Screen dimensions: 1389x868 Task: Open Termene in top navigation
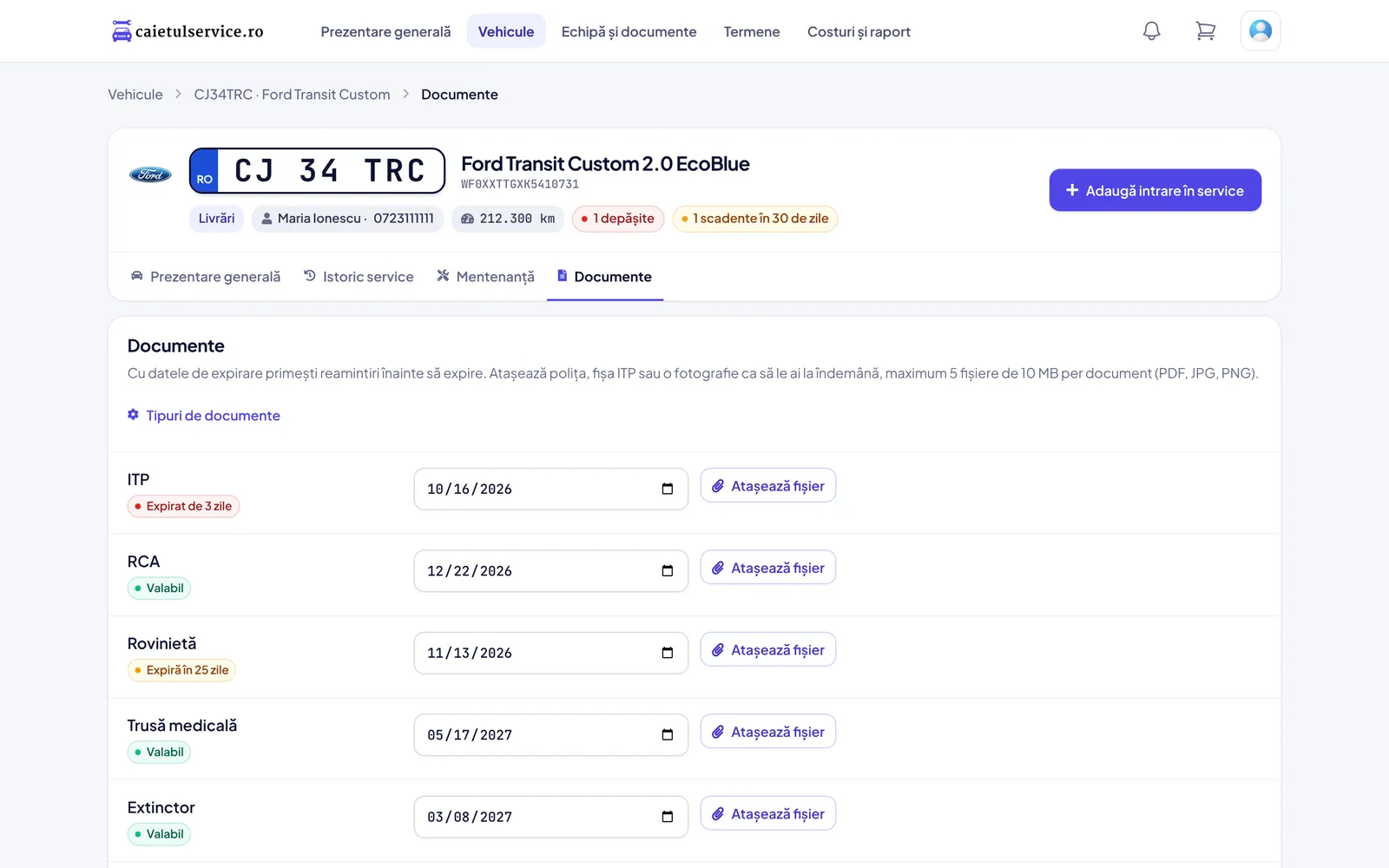[x=752, y=31]
